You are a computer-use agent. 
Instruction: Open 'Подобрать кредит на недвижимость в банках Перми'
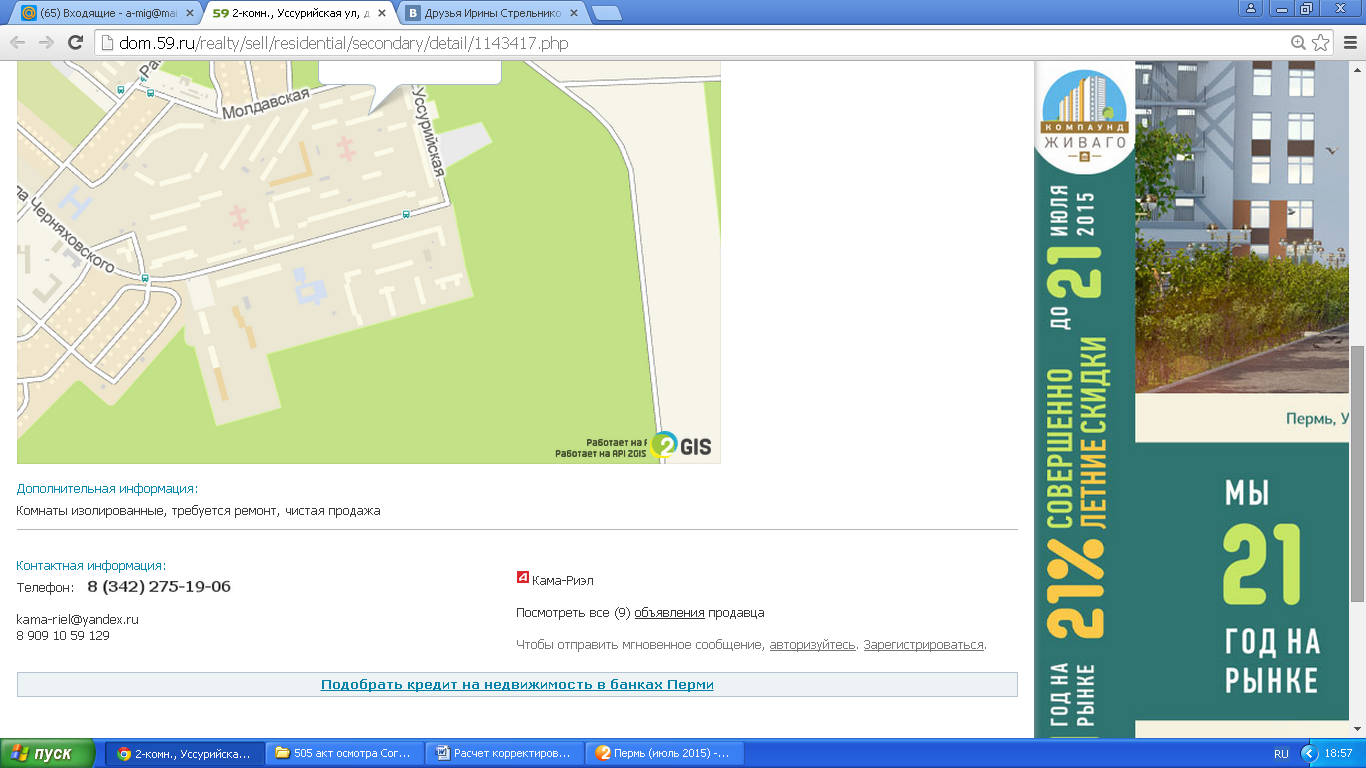click(x=517, y=685)
